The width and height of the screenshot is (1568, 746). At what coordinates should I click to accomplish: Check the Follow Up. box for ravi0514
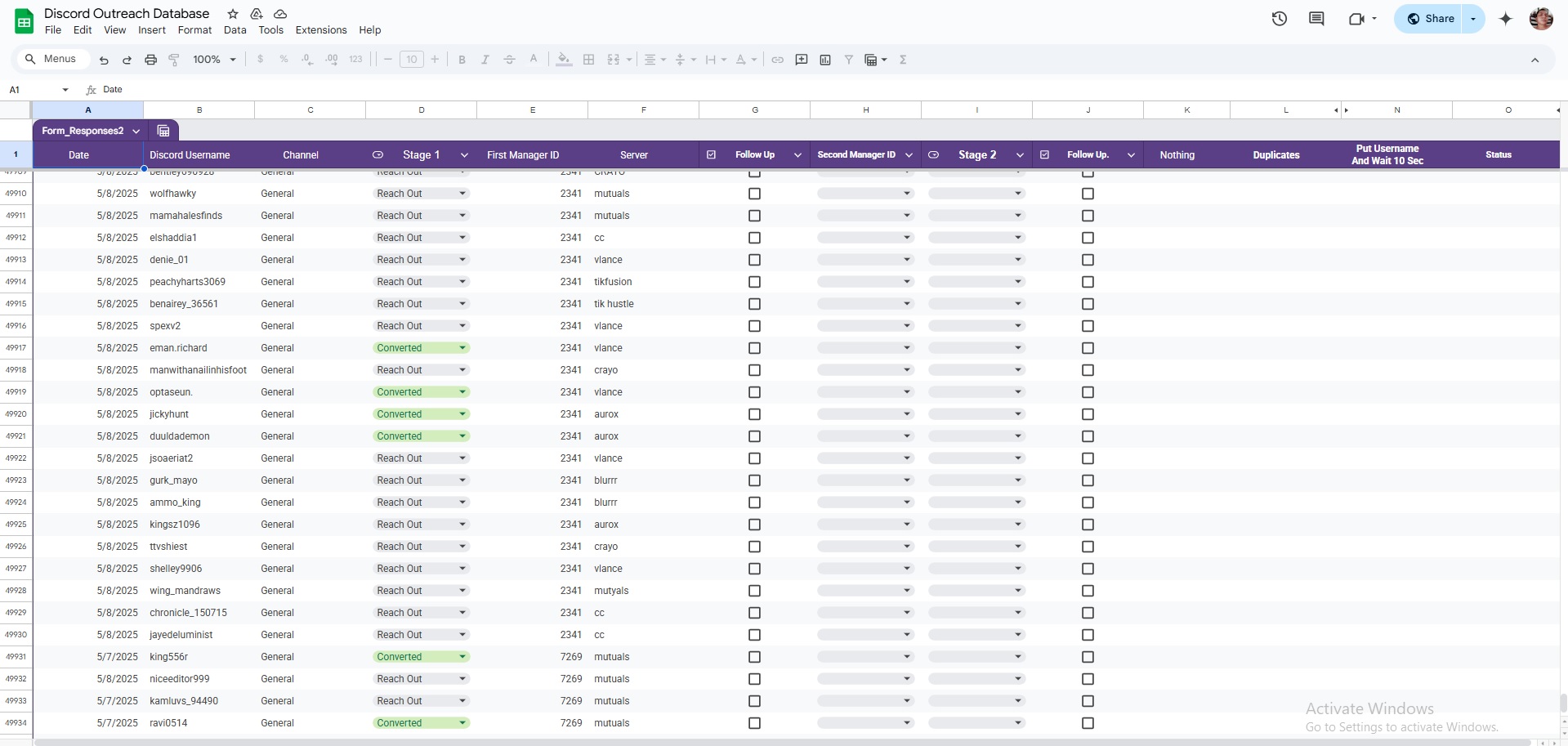pyautogui.click(x=1088, y=723)
